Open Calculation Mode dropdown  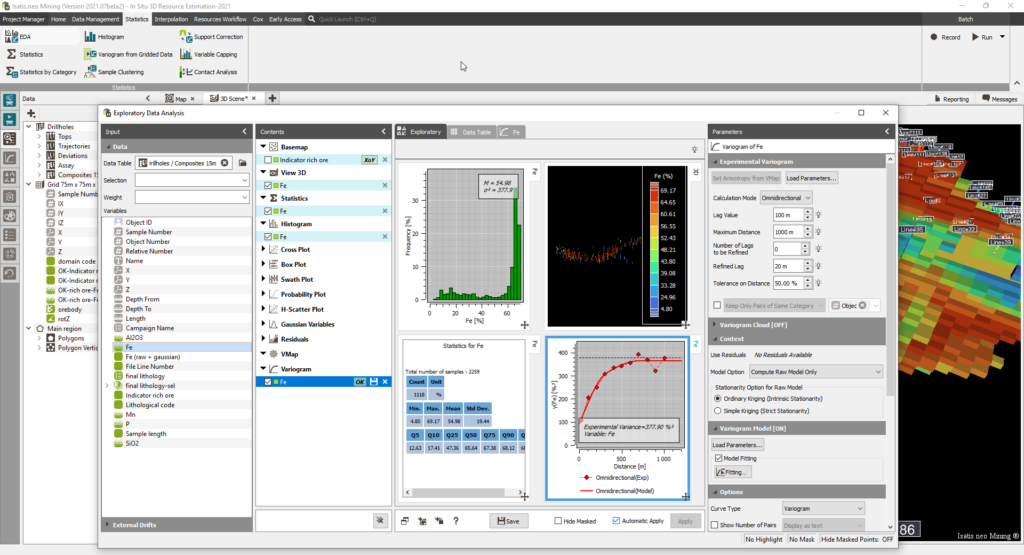click(x=786, y=198)
